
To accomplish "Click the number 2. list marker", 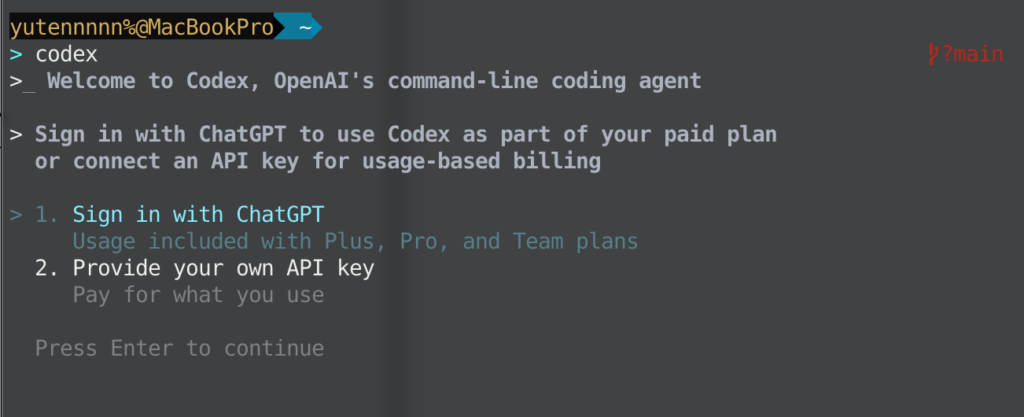I will click(x=47, y=268).
